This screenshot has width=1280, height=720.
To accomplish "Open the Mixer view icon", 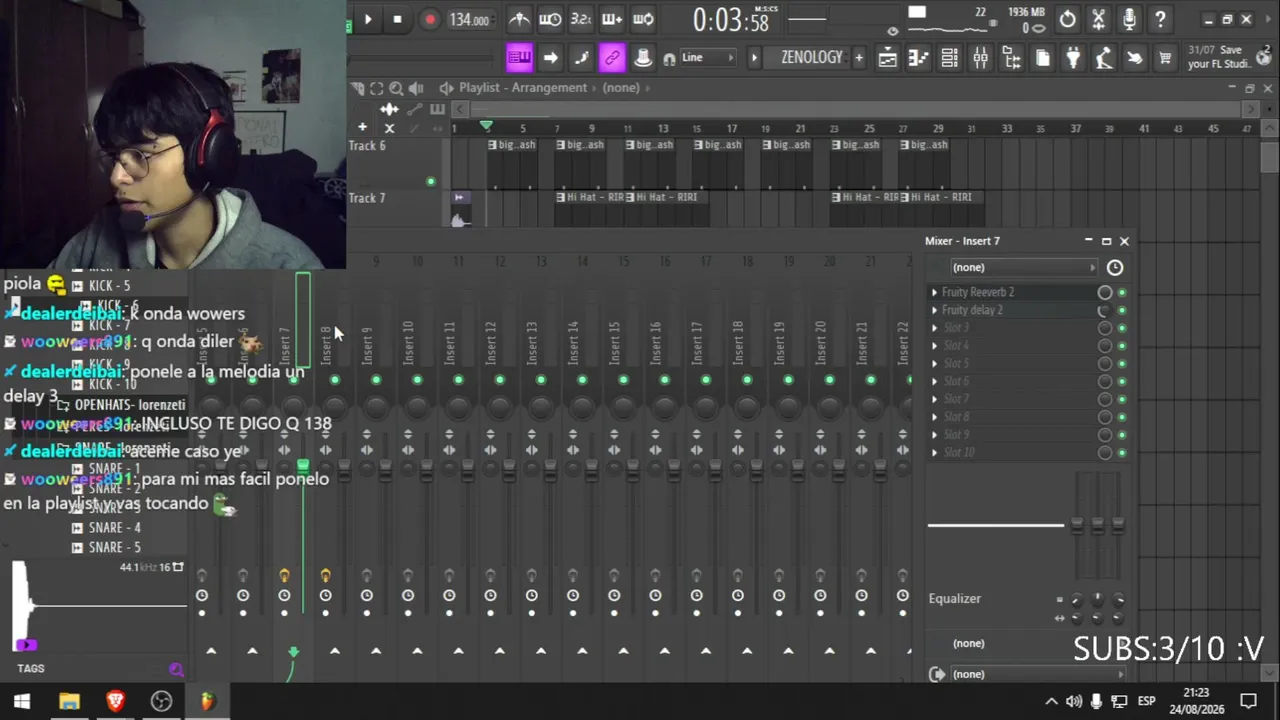I will [980, 59].
